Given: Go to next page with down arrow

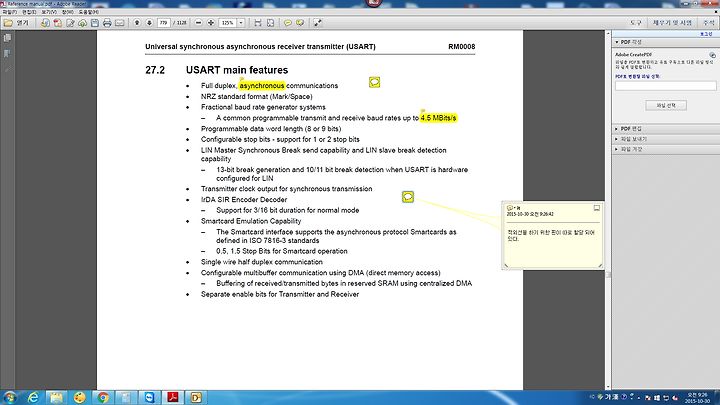Looking at the screenshot, I should click(149, 22).
